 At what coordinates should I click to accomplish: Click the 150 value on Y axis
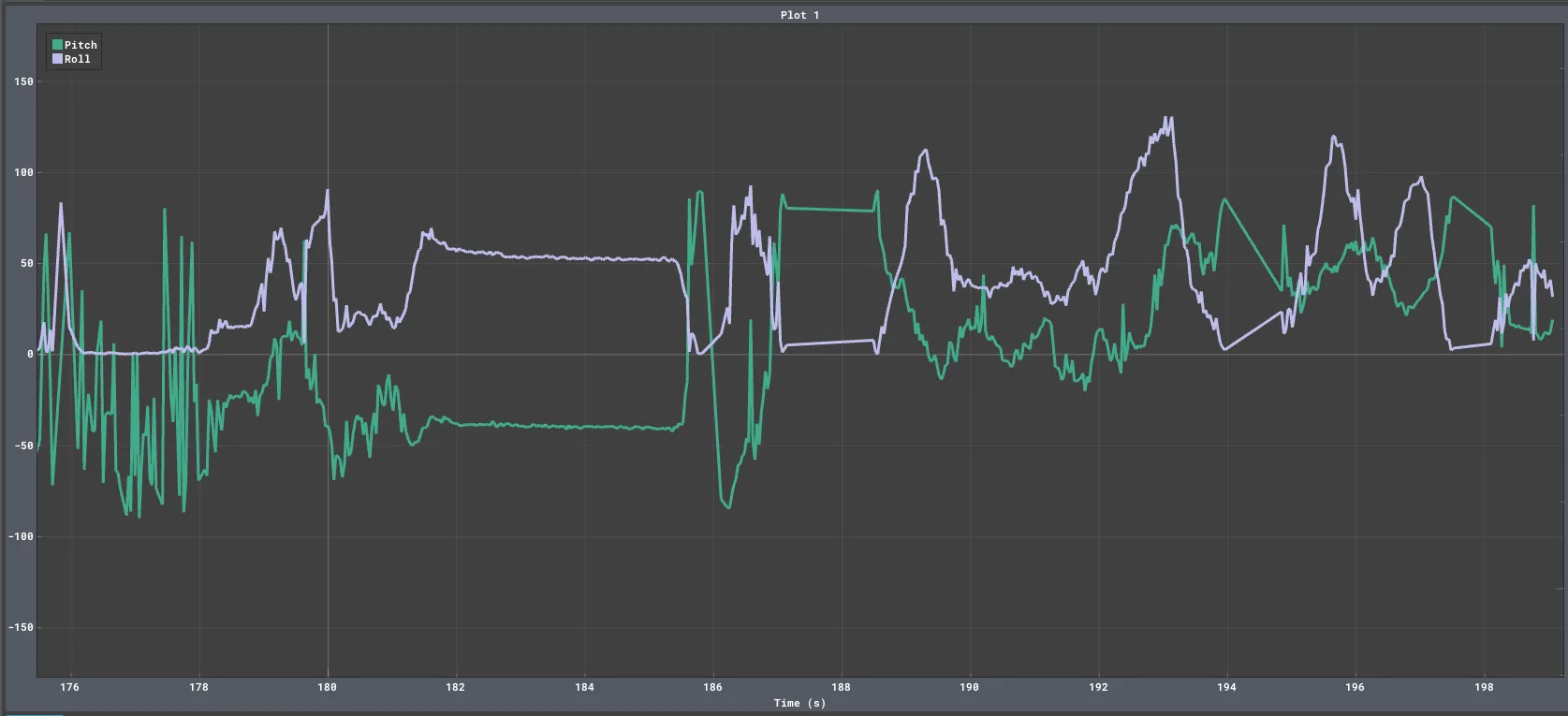tap(23, 81)
